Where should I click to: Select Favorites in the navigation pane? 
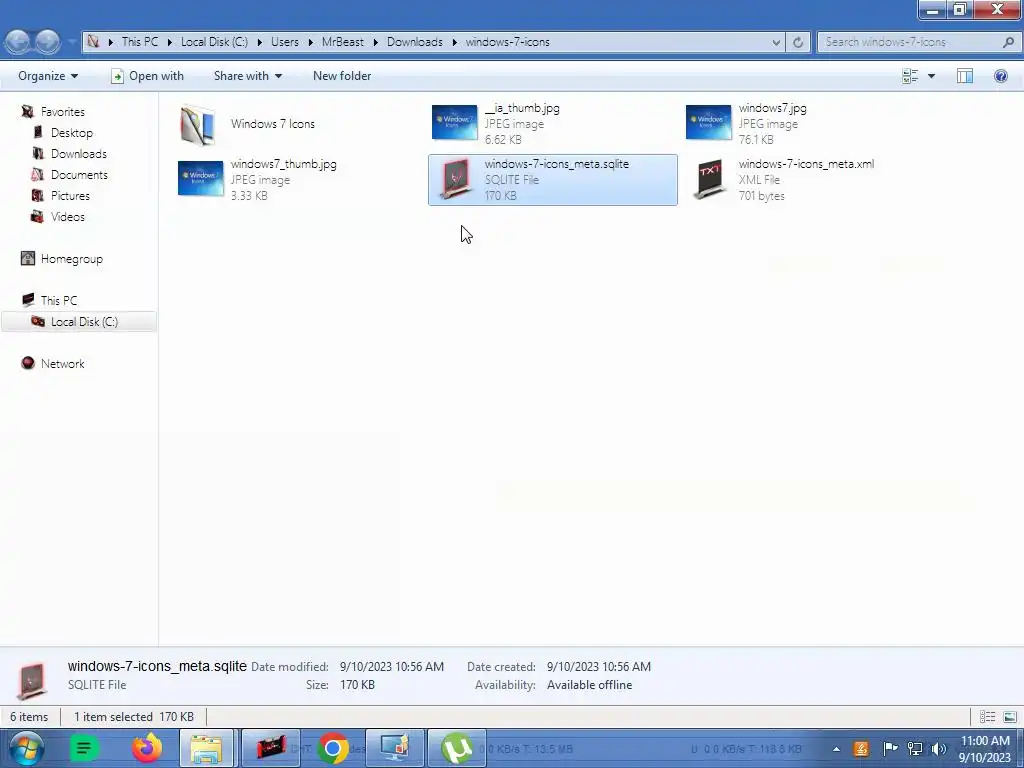(62, 112)
